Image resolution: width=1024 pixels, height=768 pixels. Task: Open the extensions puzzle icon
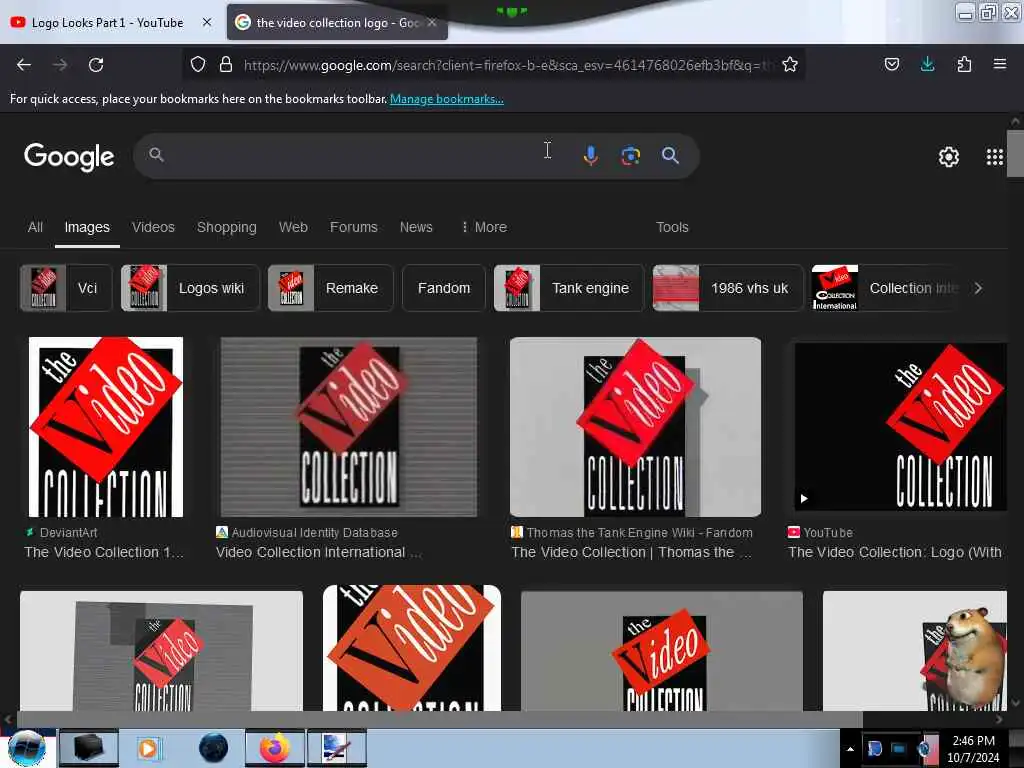(x=964, y=64)
